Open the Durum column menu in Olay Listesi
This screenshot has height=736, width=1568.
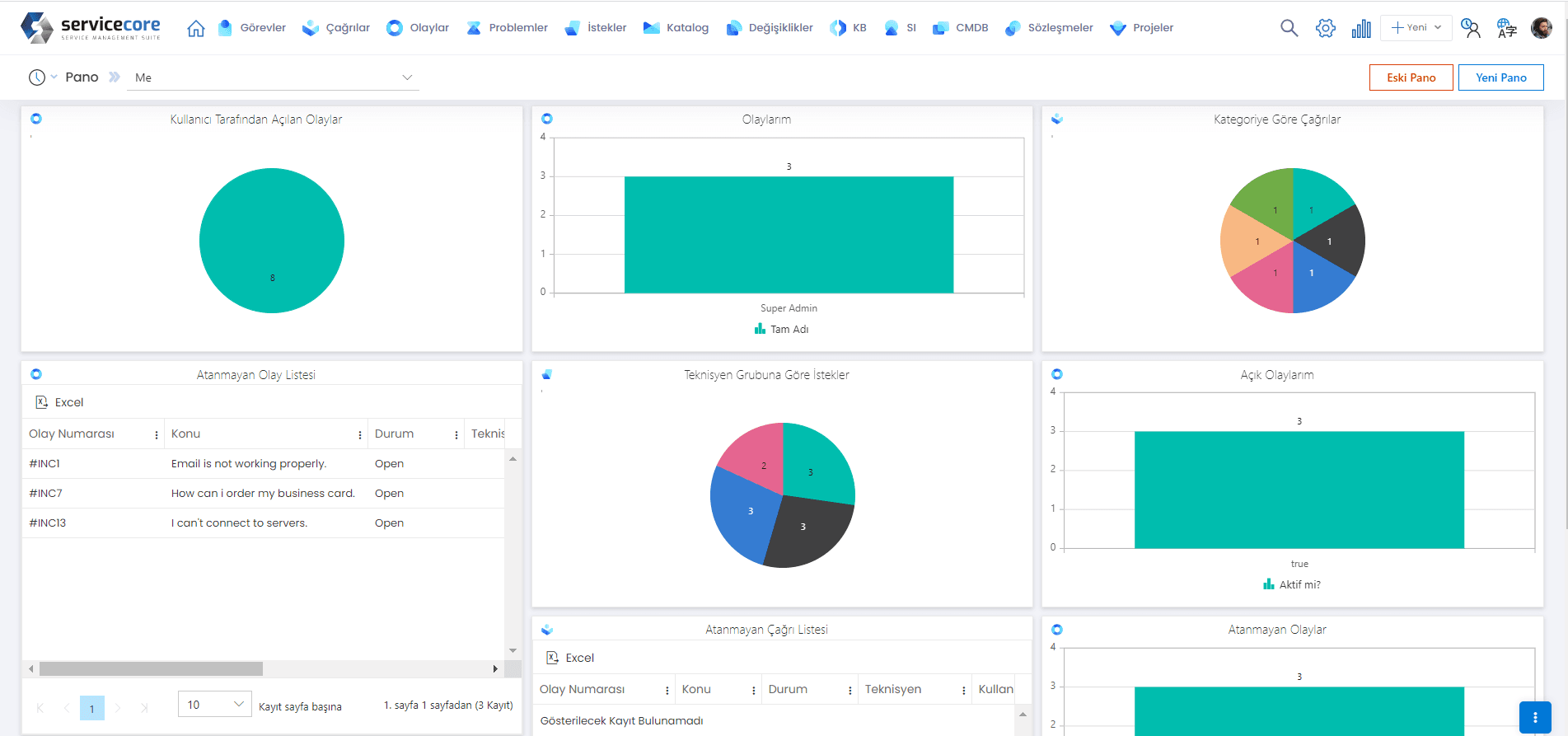pos(456,434)
